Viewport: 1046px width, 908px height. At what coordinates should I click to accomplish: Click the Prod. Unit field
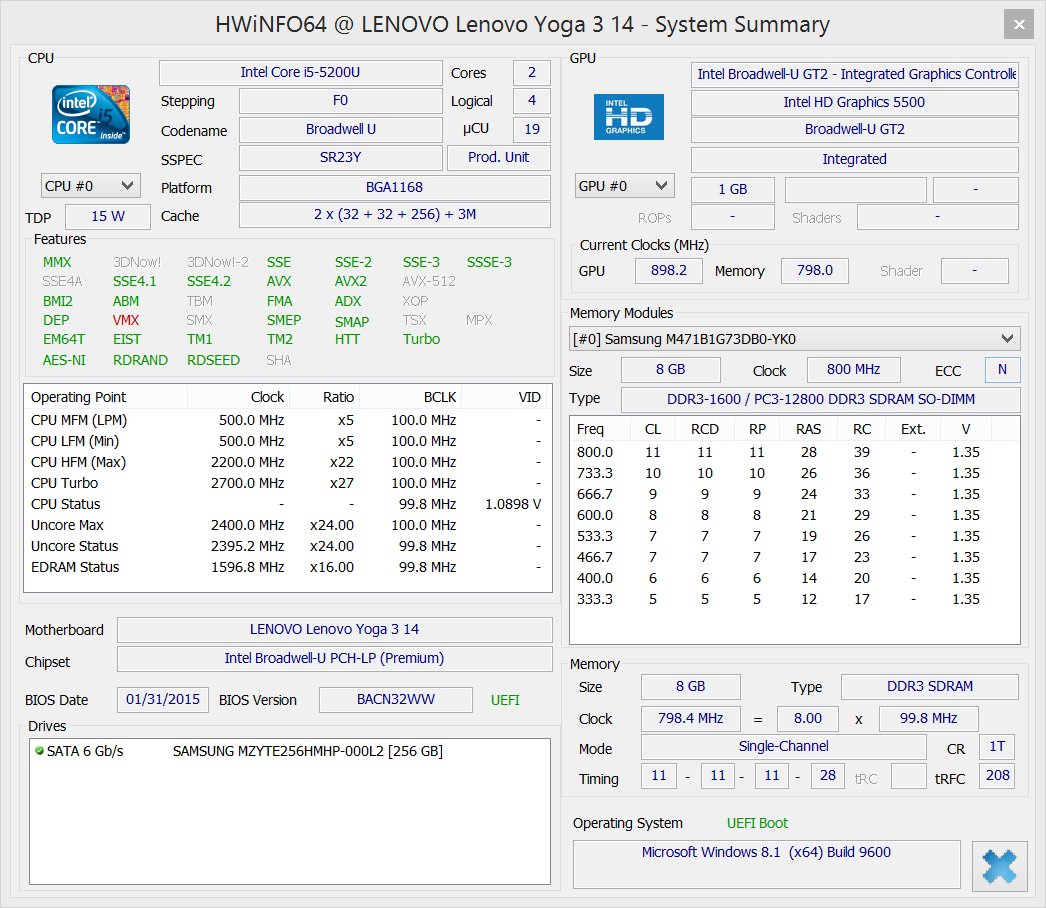click(498, 157)
